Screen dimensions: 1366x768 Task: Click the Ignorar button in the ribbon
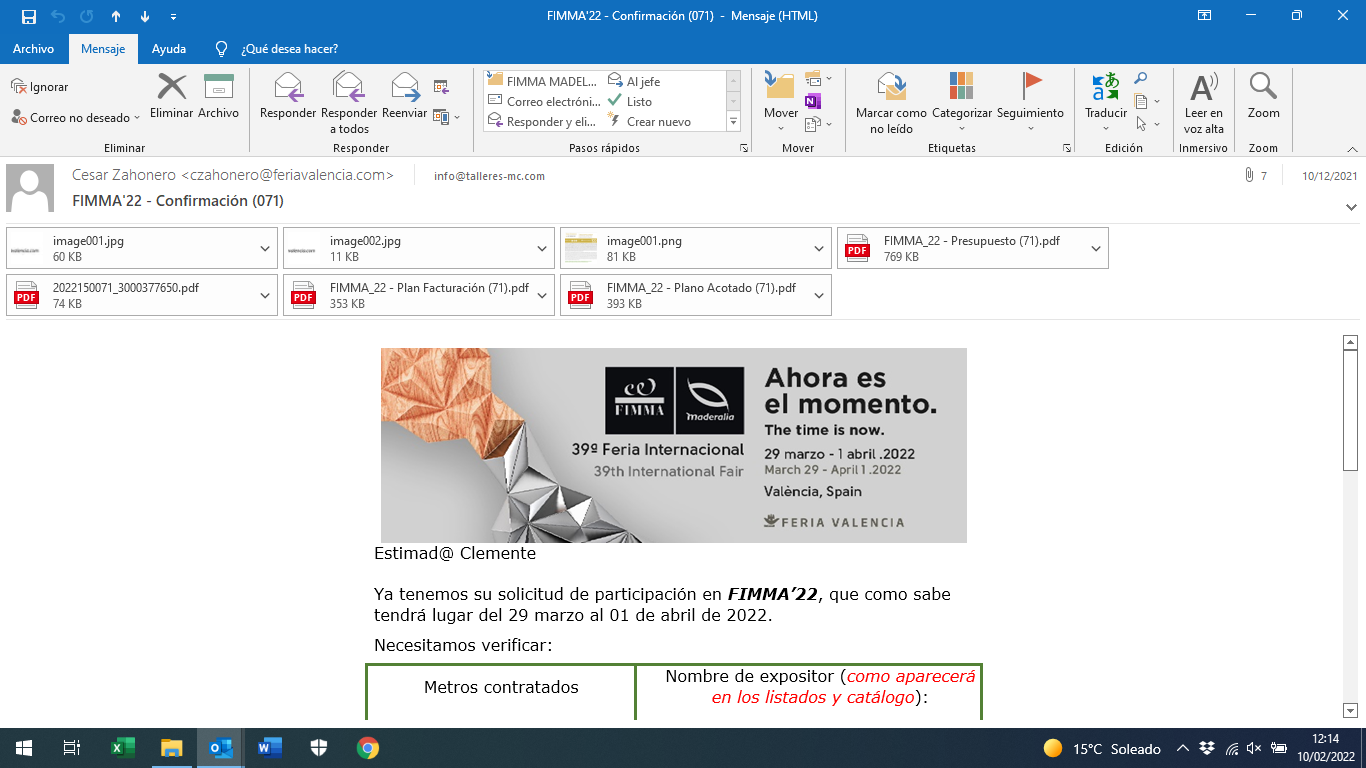pos(40,87)
